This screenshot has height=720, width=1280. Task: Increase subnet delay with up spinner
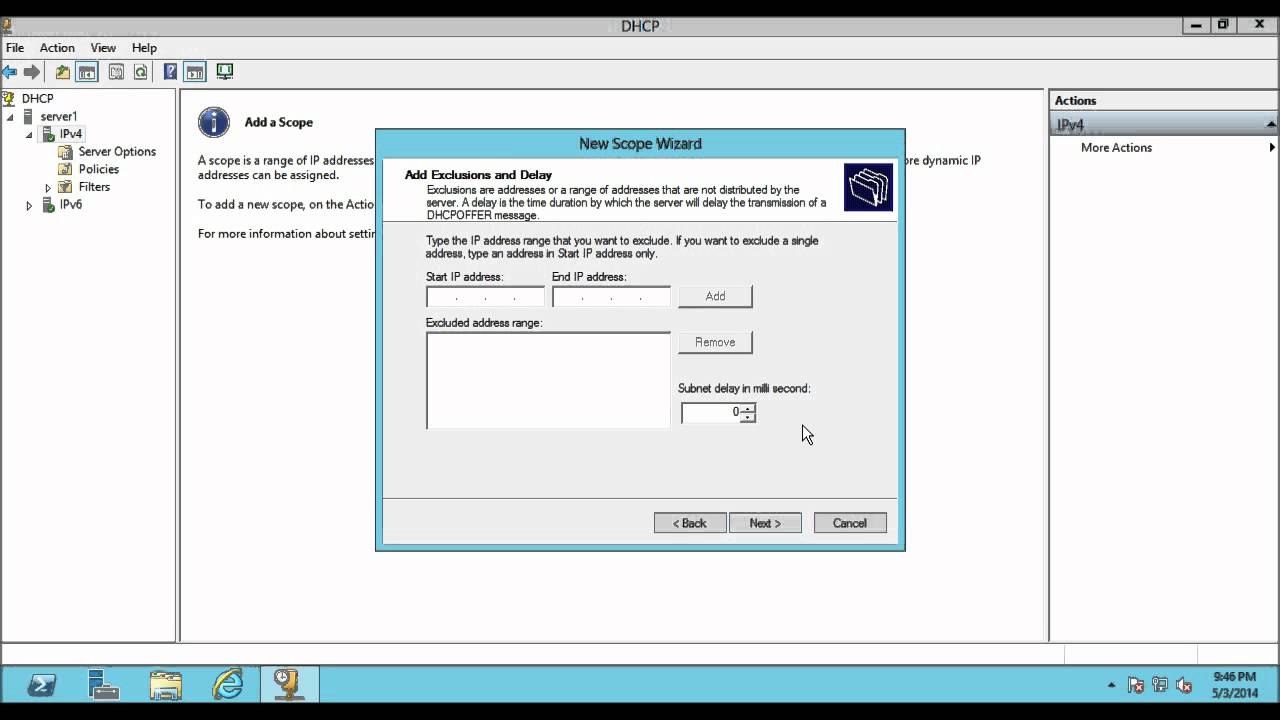(x=748, y=408)
